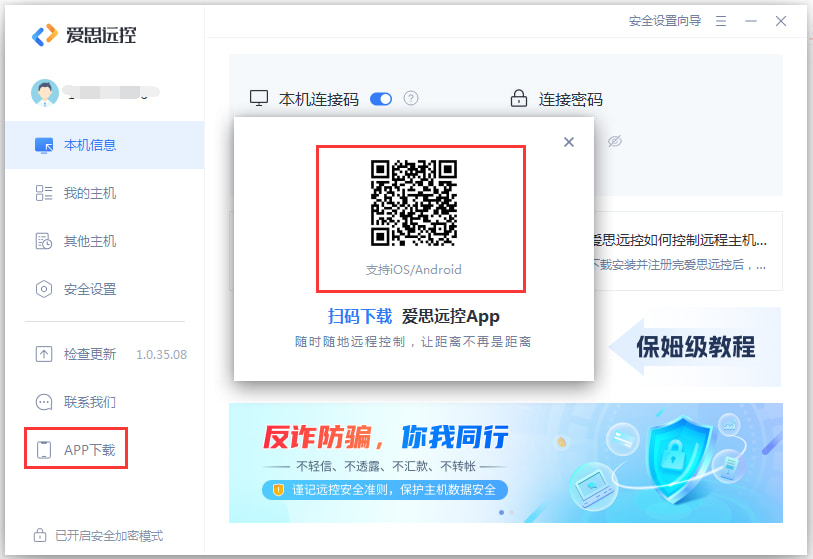Click the 爱思远控 logo icon

pyautogui.click(x=44, y=35)
